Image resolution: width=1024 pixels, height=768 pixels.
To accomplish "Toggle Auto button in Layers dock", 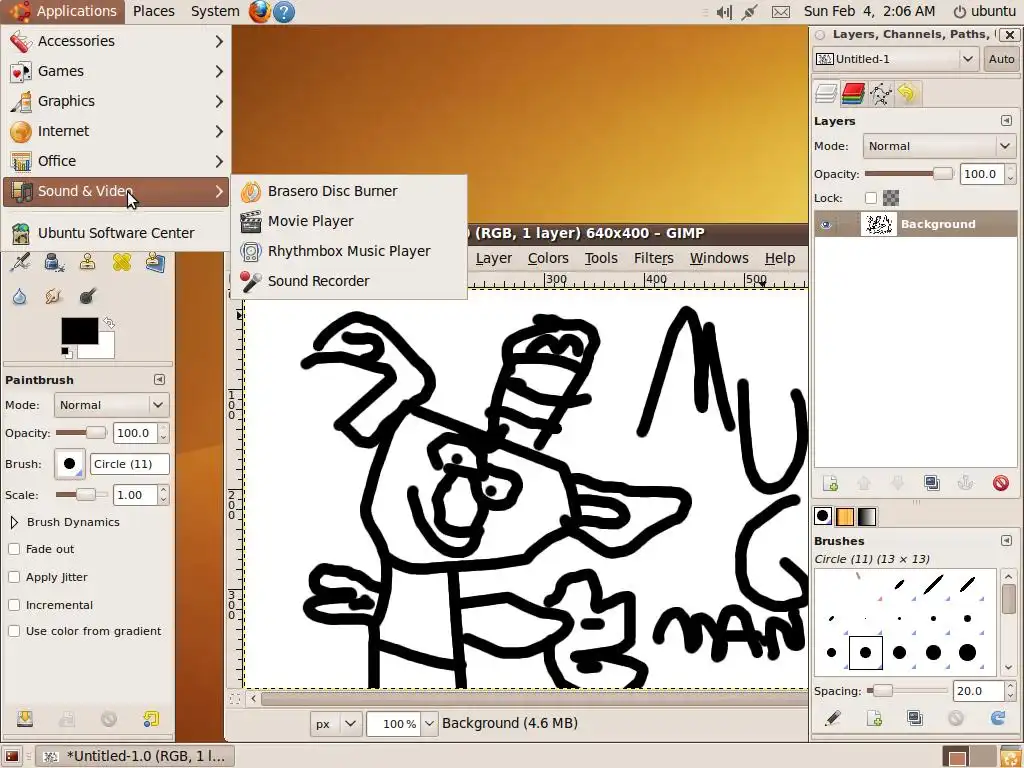I will 1001,59.
